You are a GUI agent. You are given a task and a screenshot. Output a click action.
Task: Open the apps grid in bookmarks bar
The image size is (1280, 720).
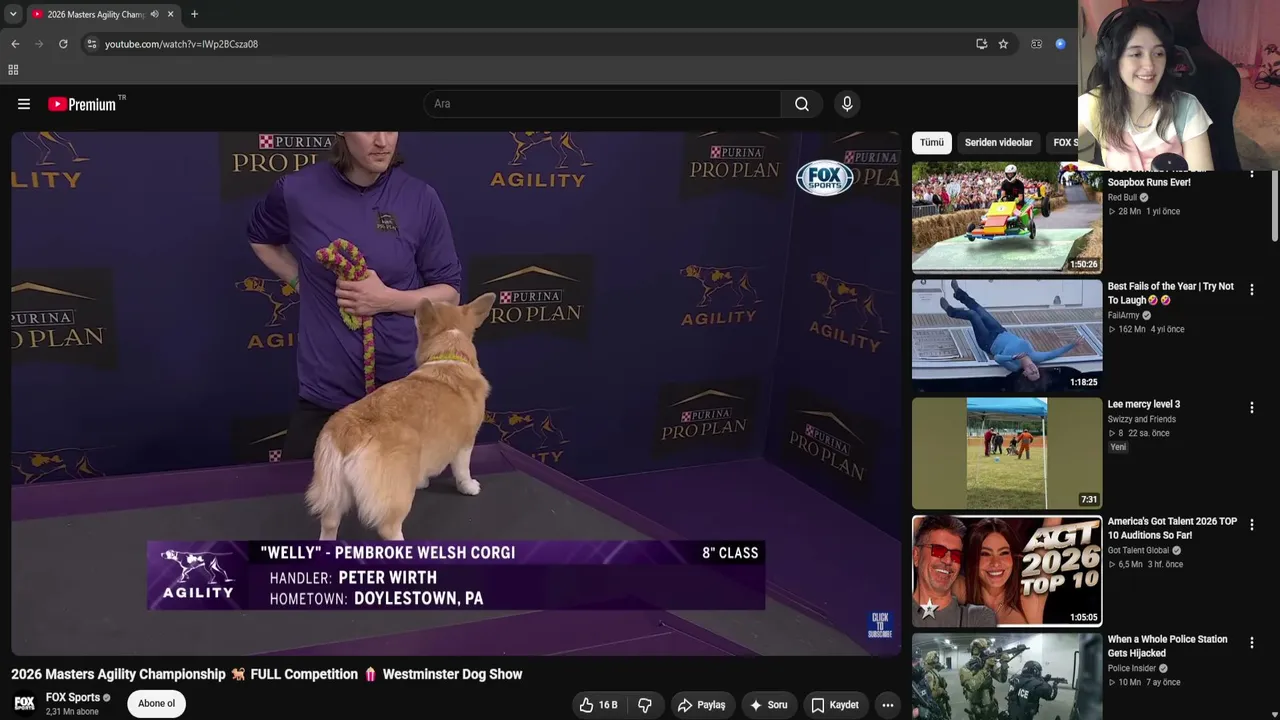(13, 70)
